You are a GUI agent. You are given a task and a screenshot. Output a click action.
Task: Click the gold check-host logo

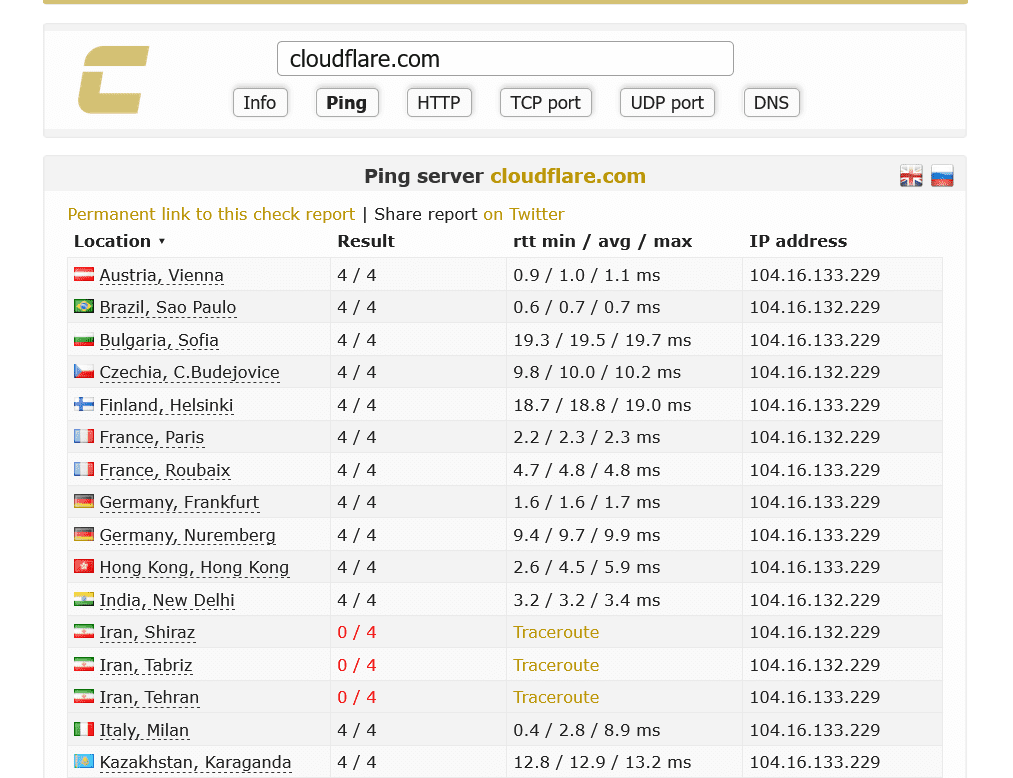click(x=113, y=80)
